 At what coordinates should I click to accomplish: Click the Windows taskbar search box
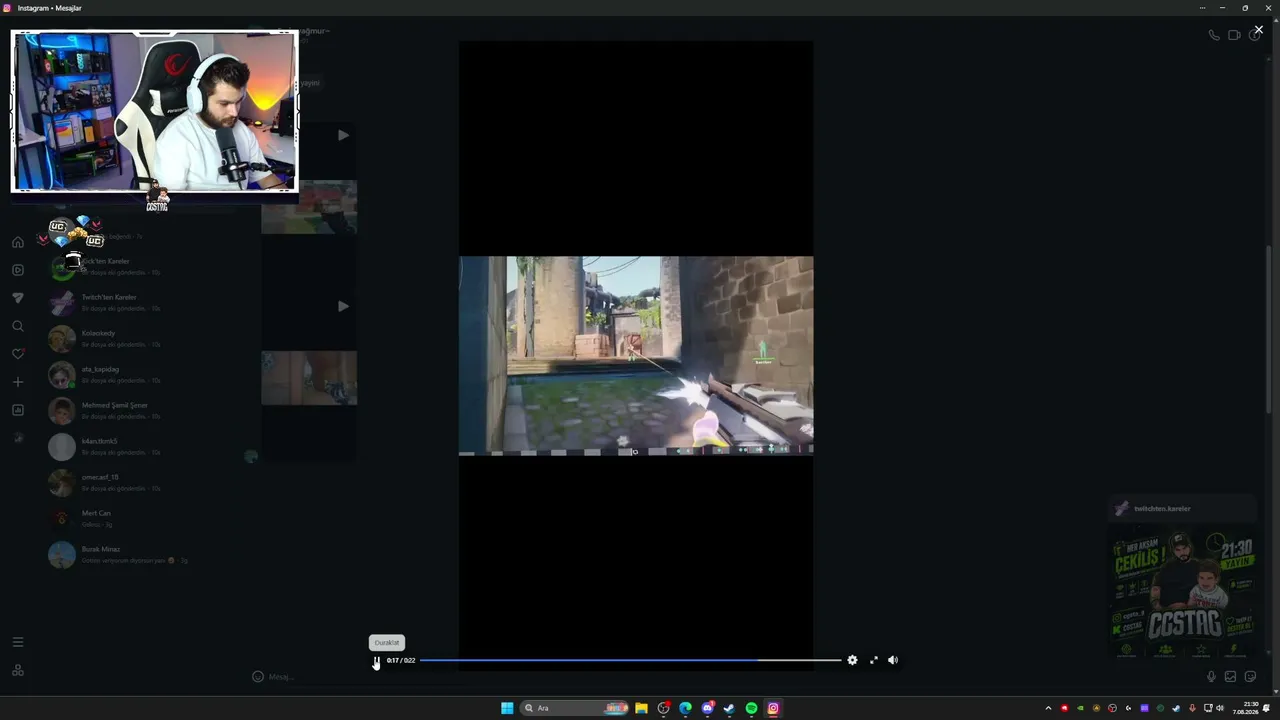tap(575, 708)
